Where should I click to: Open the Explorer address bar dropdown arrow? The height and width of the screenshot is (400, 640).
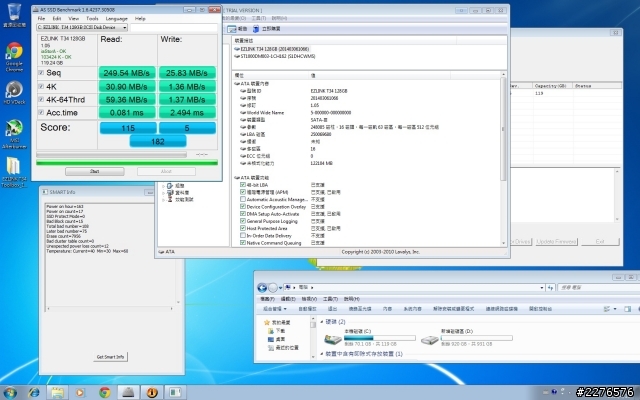click(542, 288)
